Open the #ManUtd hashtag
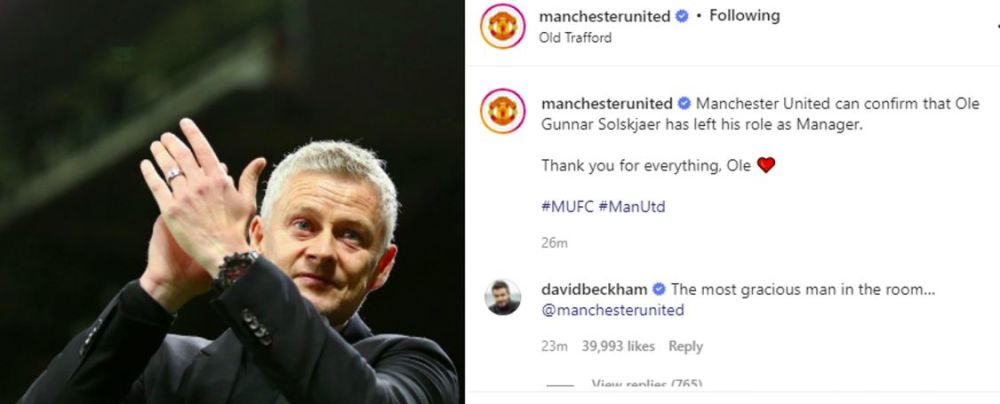 pos(632,207)
